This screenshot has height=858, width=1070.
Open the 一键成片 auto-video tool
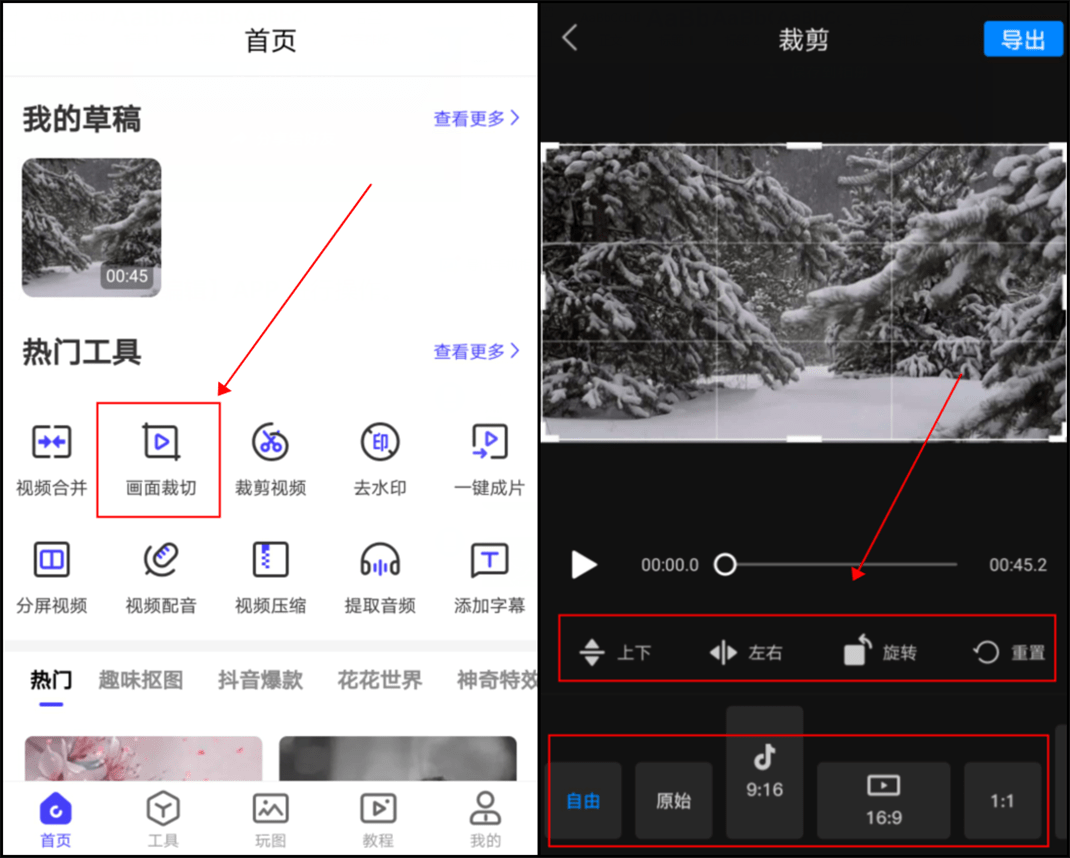[x=489, y=460]
